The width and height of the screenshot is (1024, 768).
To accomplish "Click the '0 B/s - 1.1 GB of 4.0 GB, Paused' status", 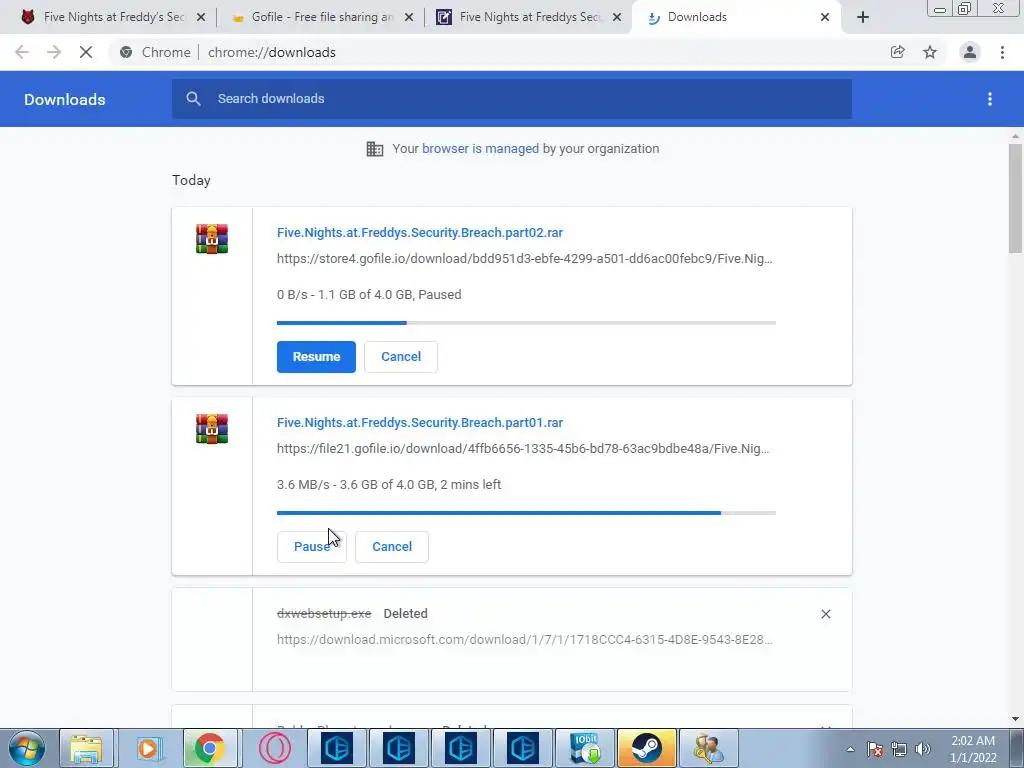I will pos(369,295).
